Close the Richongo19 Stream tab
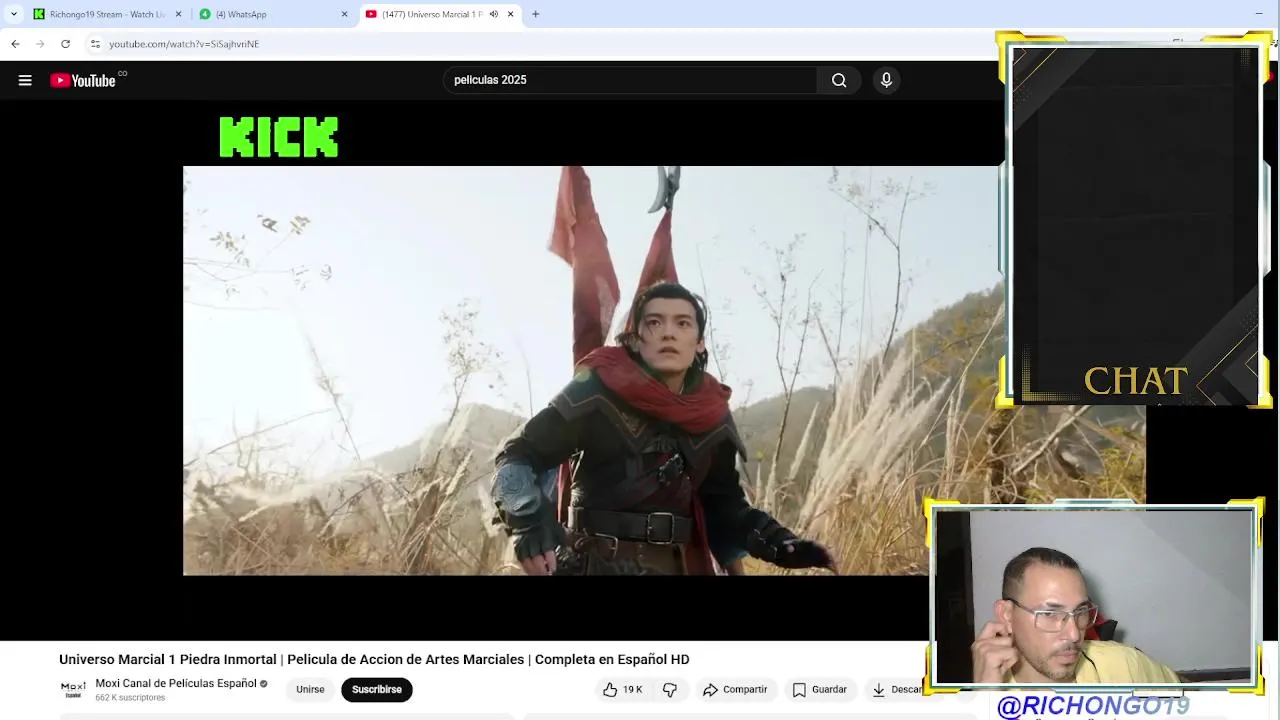This screenshot has height=720, width=1280. 179,14
